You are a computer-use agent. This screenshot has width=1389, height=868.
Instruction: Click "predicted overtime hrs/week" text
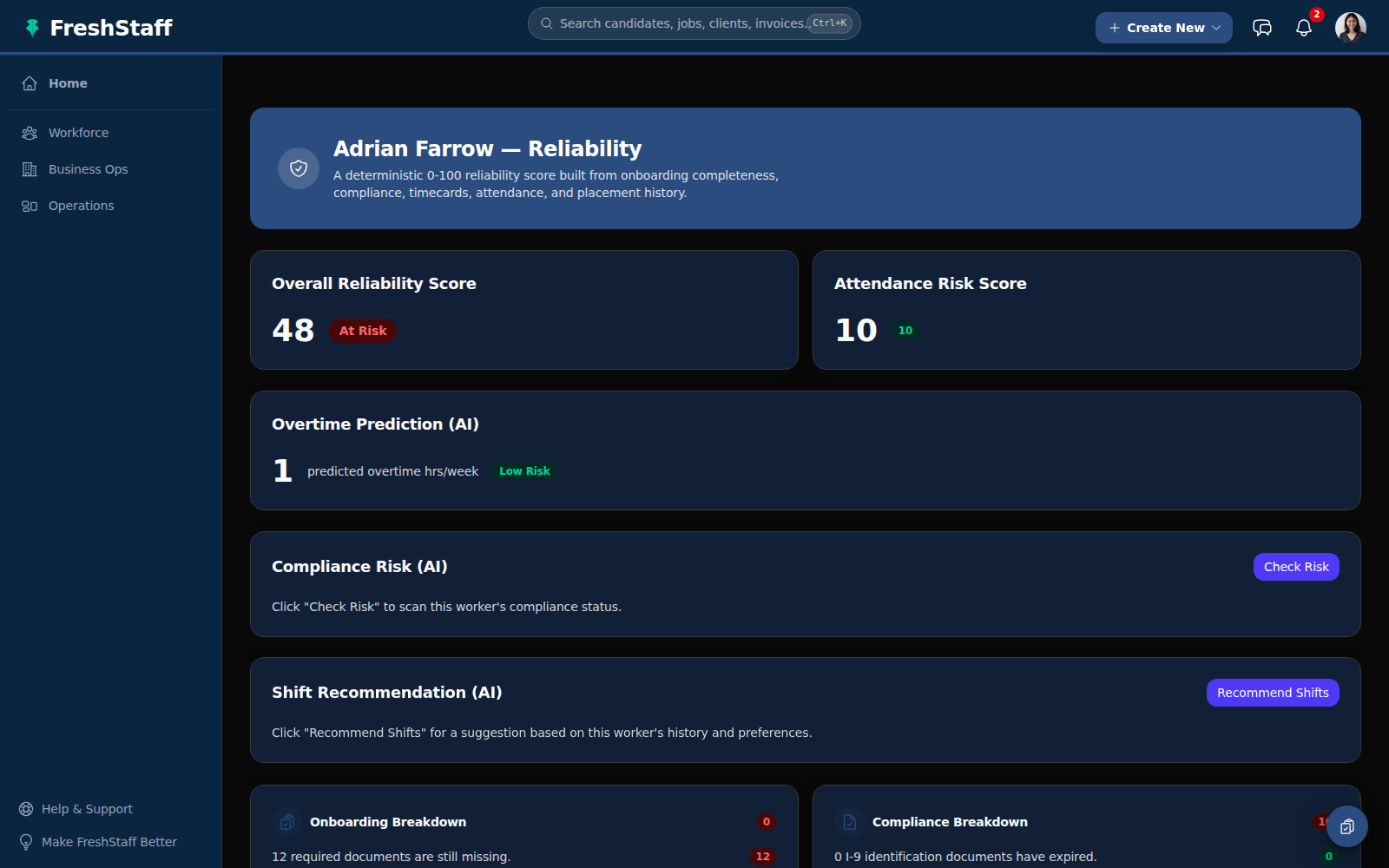pyautogui.click(x=393, y=471)
